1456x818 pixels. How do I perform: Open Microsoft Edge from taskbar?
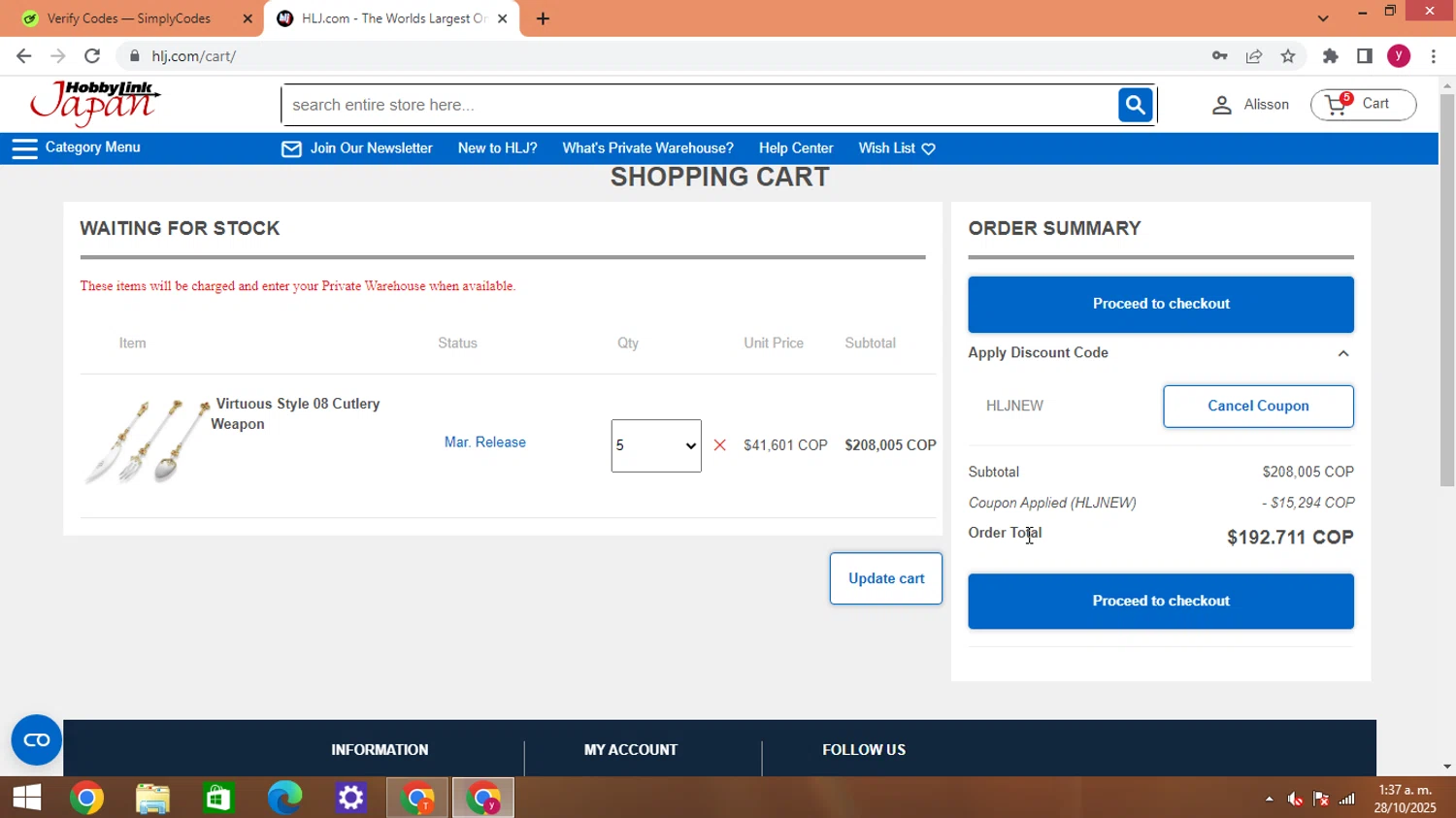coord(284,798)
